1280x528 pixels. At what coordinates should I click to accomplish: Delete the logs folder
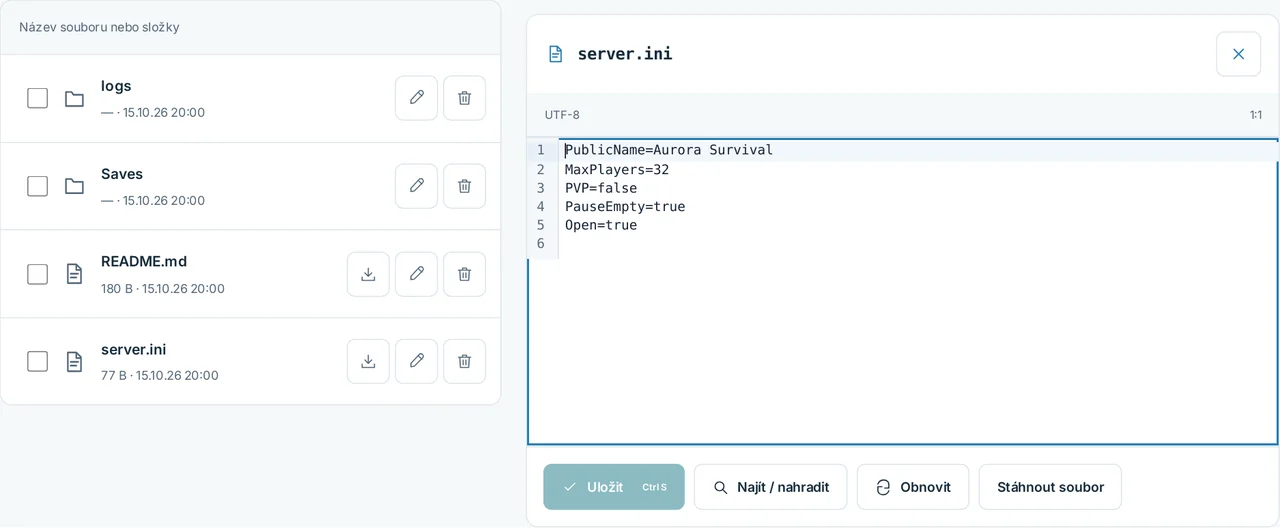click(x=464, y=98)
